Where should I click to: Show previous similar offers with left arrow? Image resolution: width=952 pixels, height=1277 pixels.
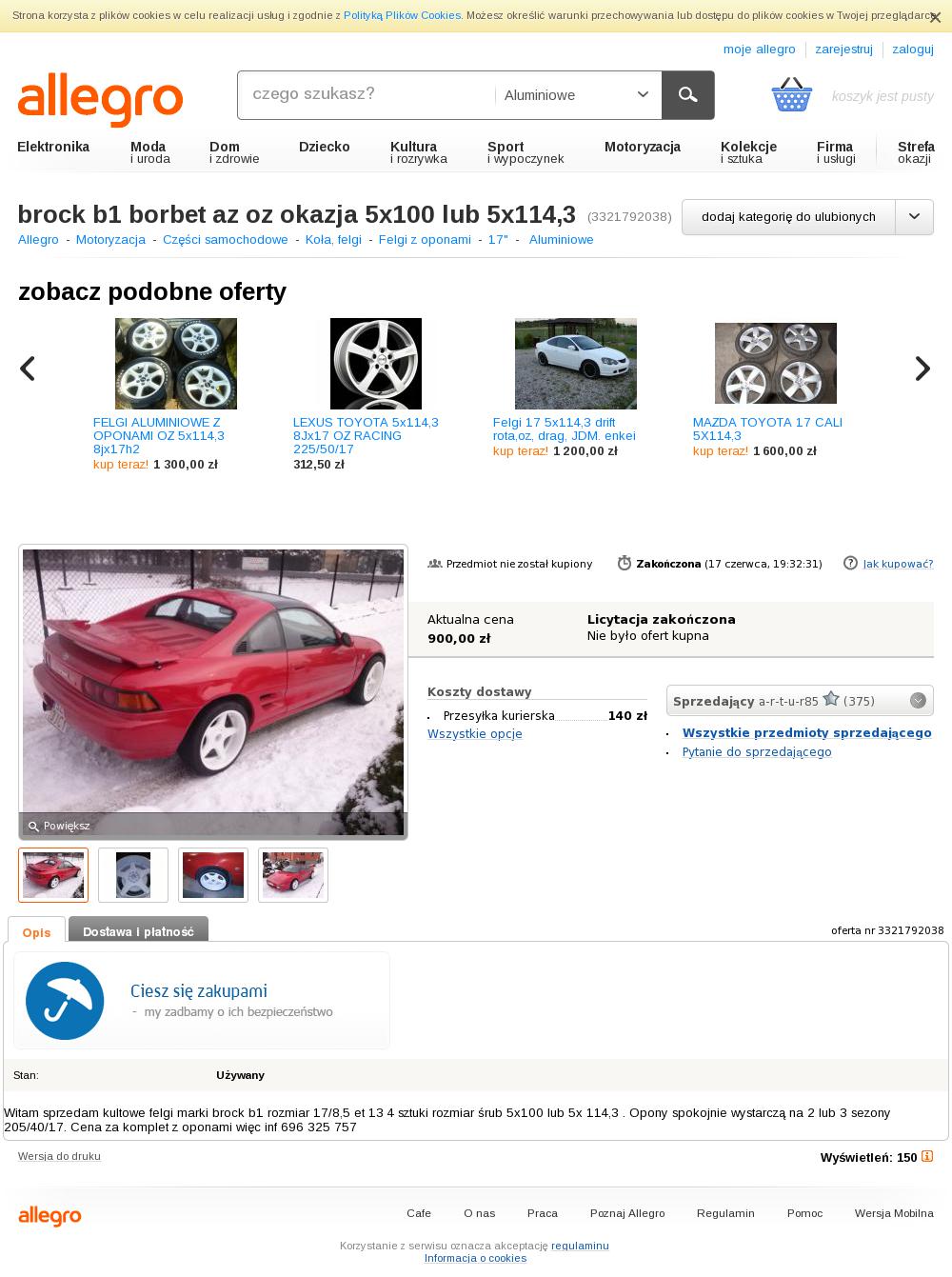tap(28, 369)
